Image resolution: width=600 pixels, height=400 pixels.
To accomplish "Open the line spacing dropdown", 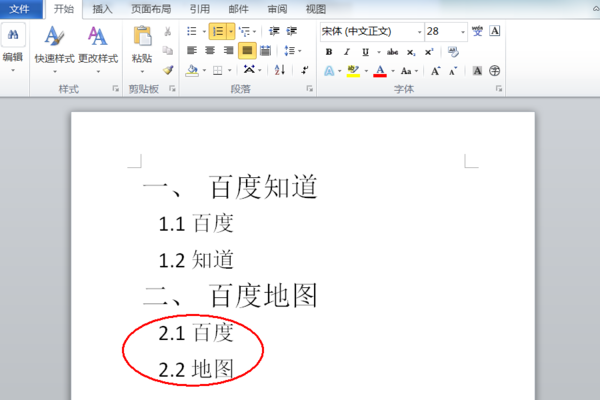I will (293, 51).
